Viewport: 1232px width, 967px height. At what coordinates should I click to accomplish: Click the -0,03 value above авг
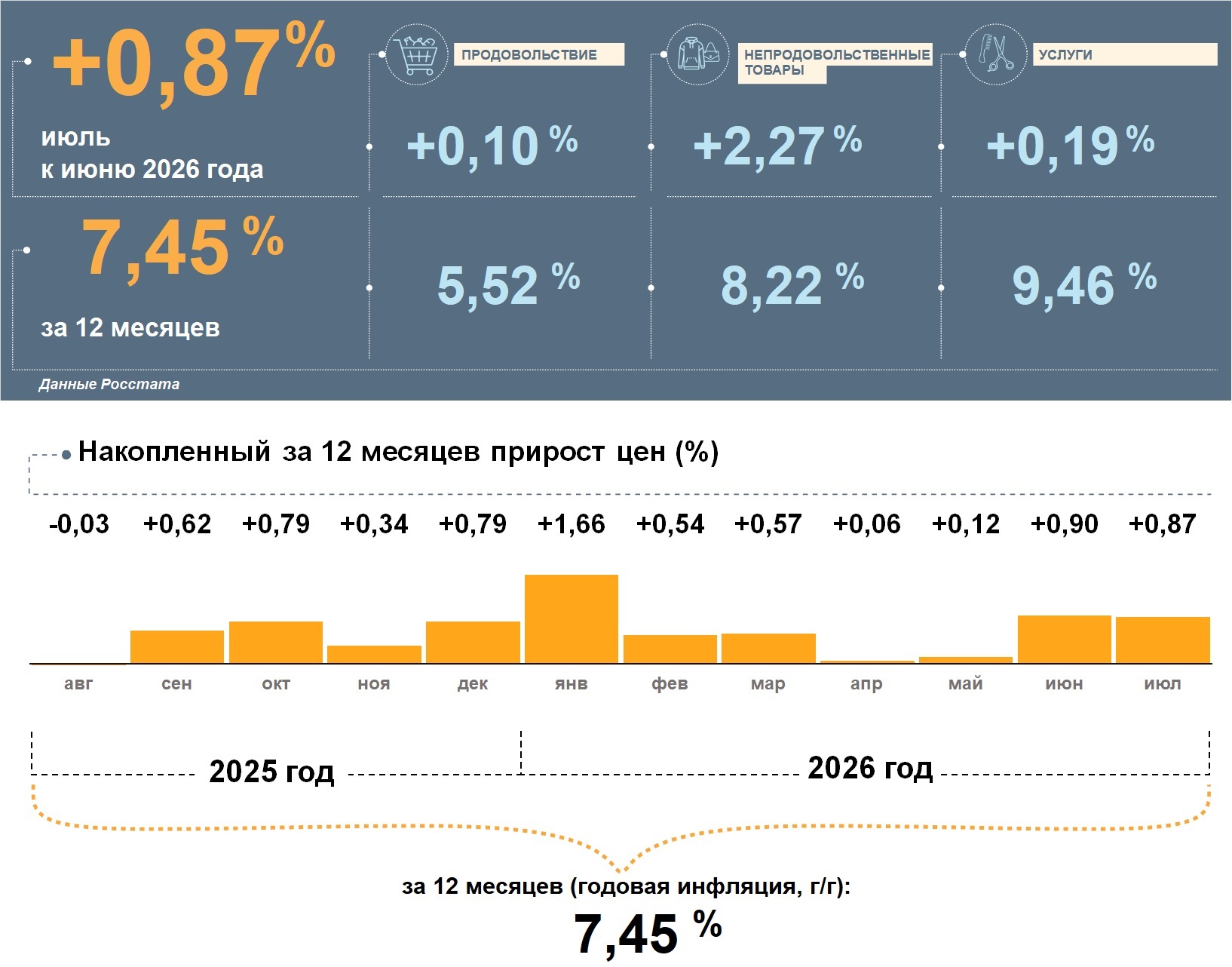(x=78, y=523)
